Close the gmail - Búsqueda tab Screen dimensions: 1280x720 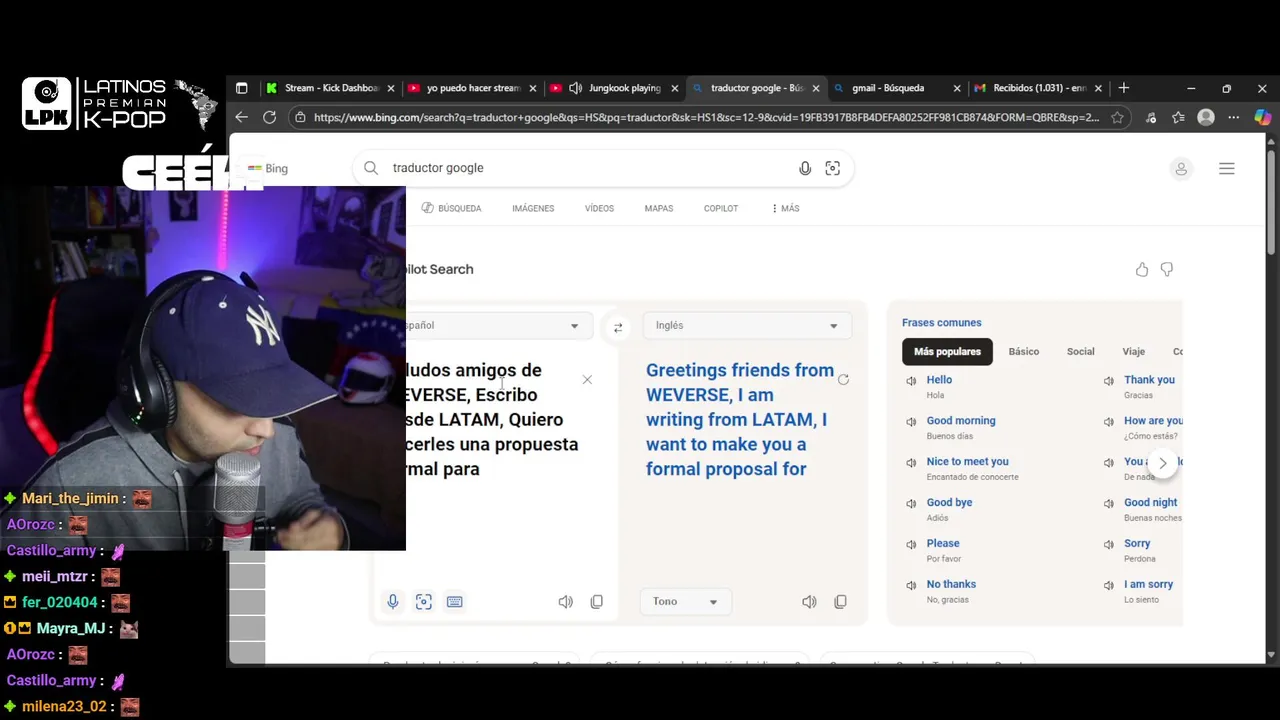957,88
